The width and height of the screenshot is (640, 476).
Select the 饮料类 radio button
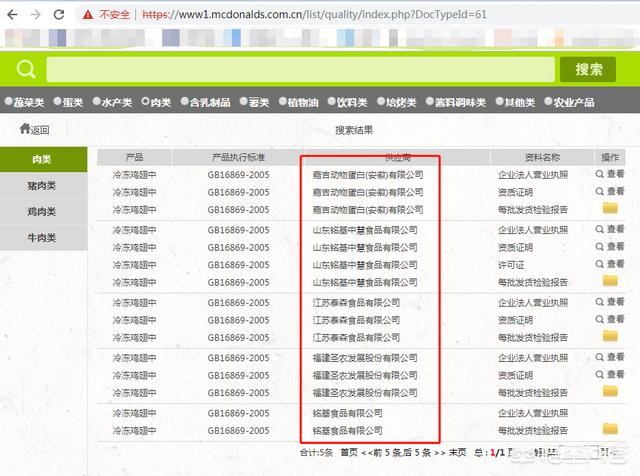[331, 101]
